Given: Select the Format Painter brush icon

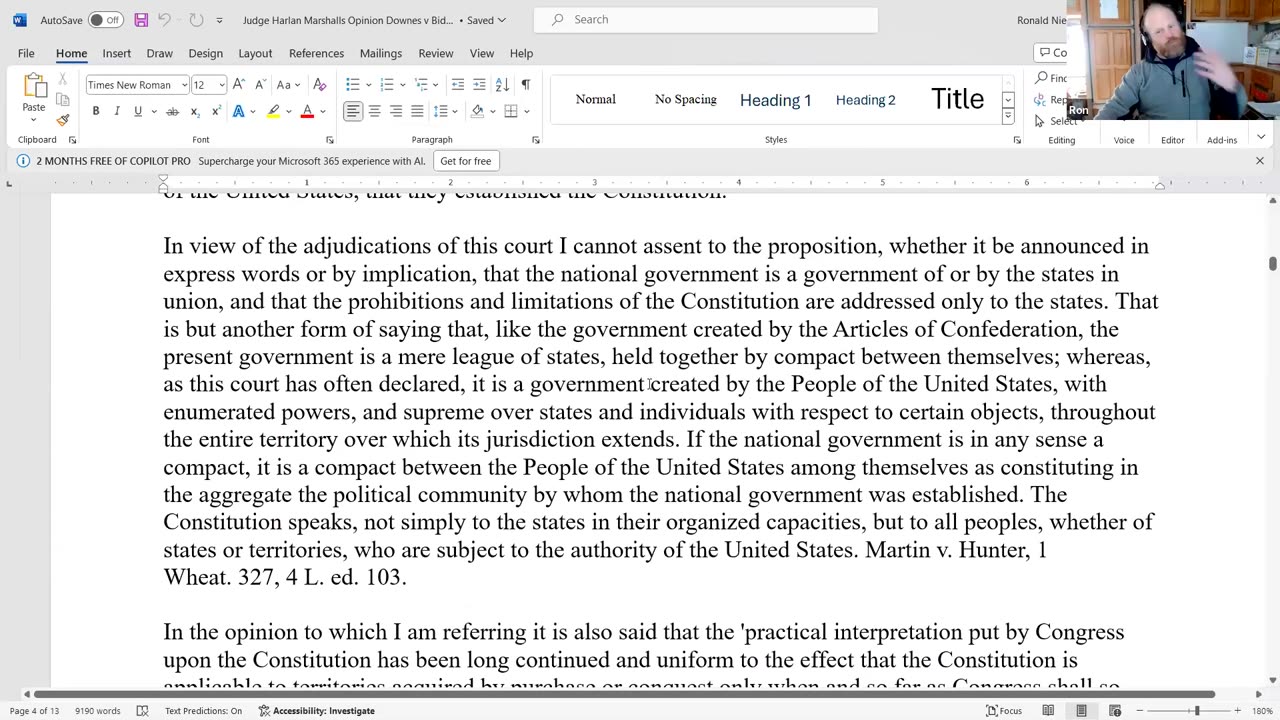Looking at the screenshot, I should pyautogui.click(x=63, y=120).
